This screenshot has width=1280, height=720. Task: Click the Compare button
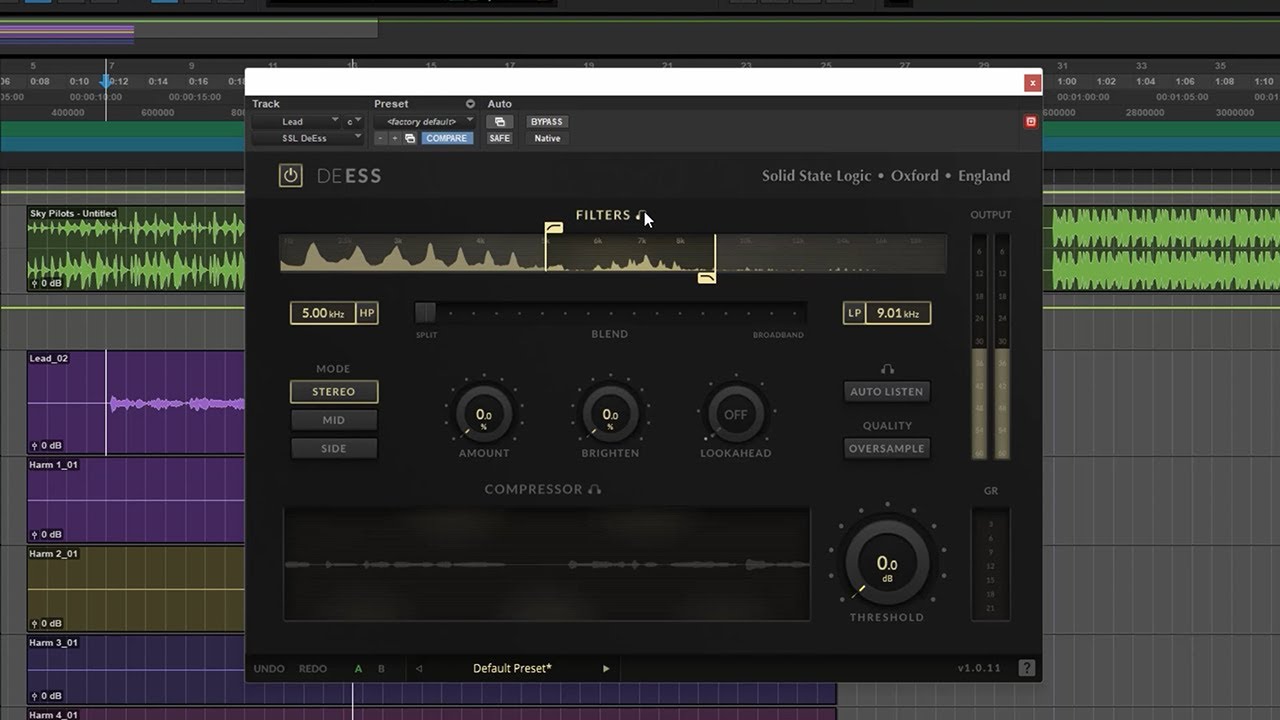coord(446,138)
